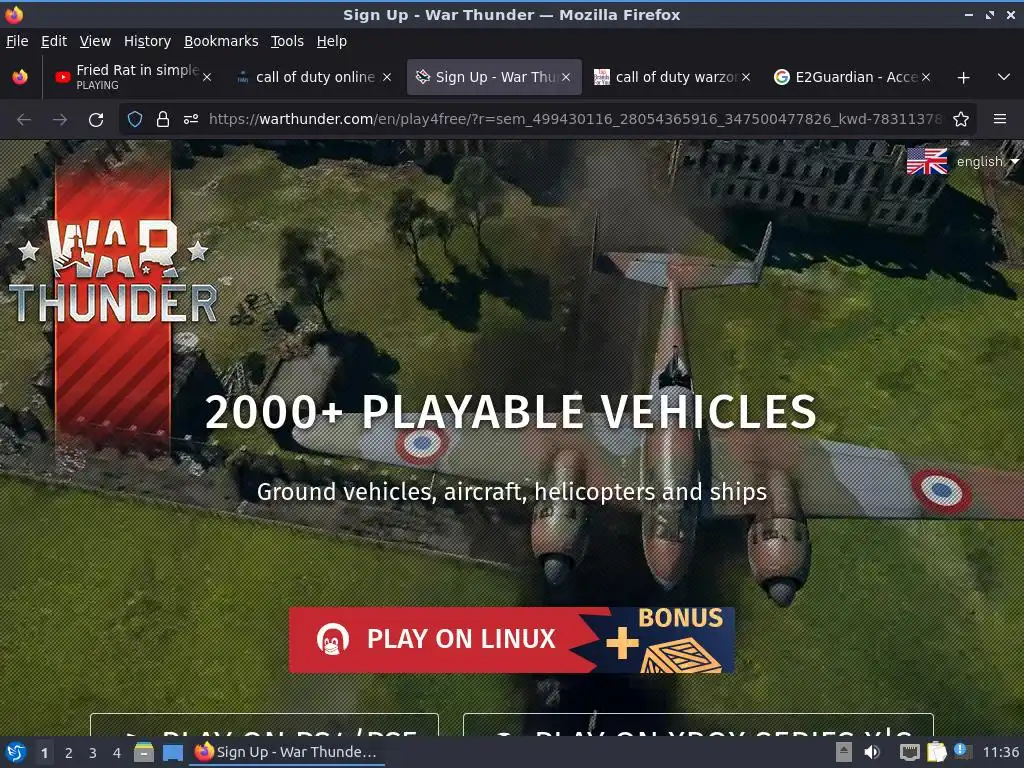Image resolution: width=1024 pixels, height=768 pixels.
Task: Expand the english language selector
Action: pos(987,161)
